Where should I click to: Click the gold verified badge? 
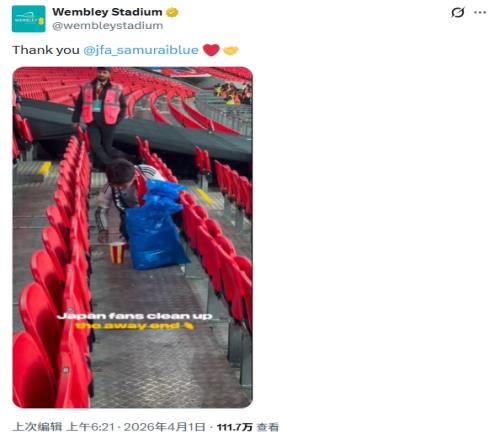pyautogui.click(x=172, y=12)
